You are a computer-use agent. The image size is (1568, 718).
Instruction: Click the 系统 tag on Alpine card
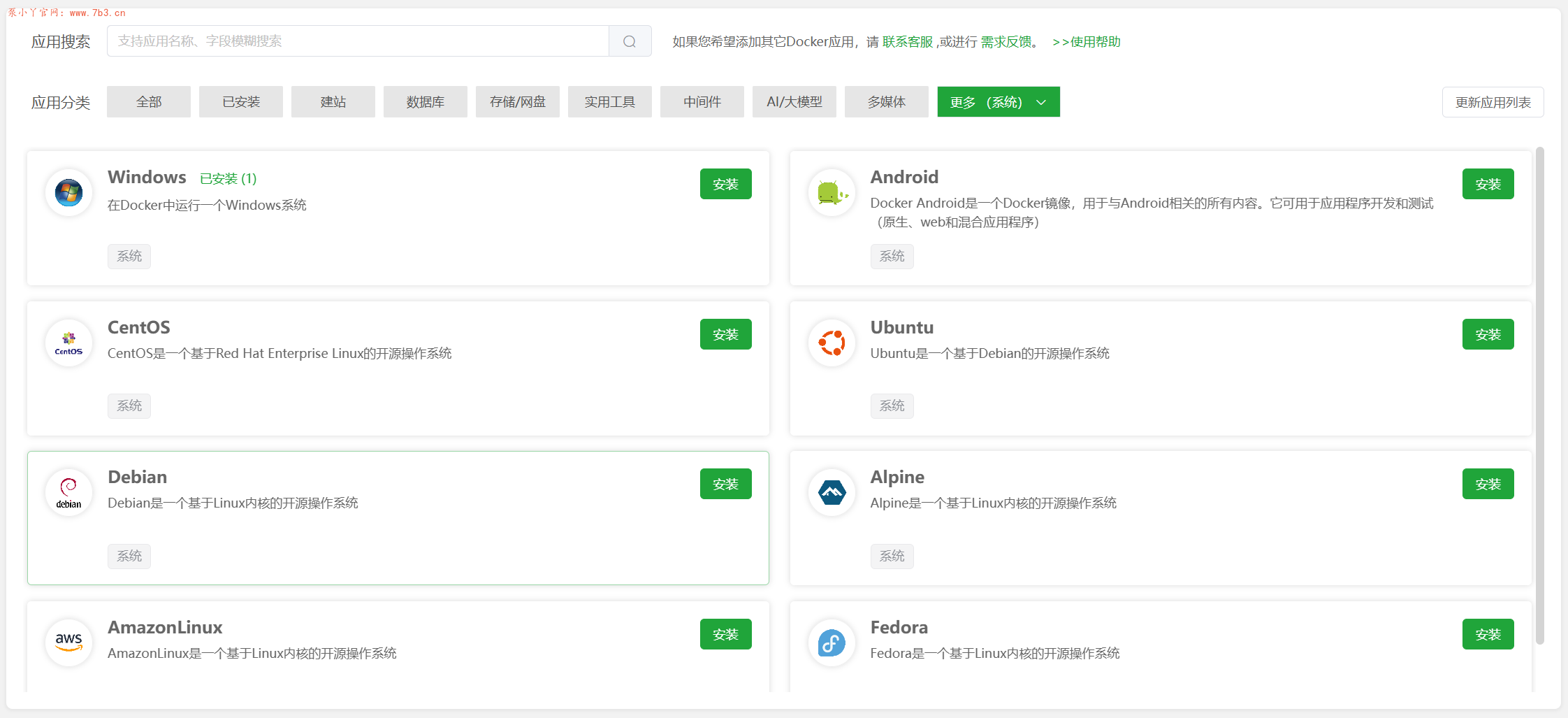coord(892,556)
